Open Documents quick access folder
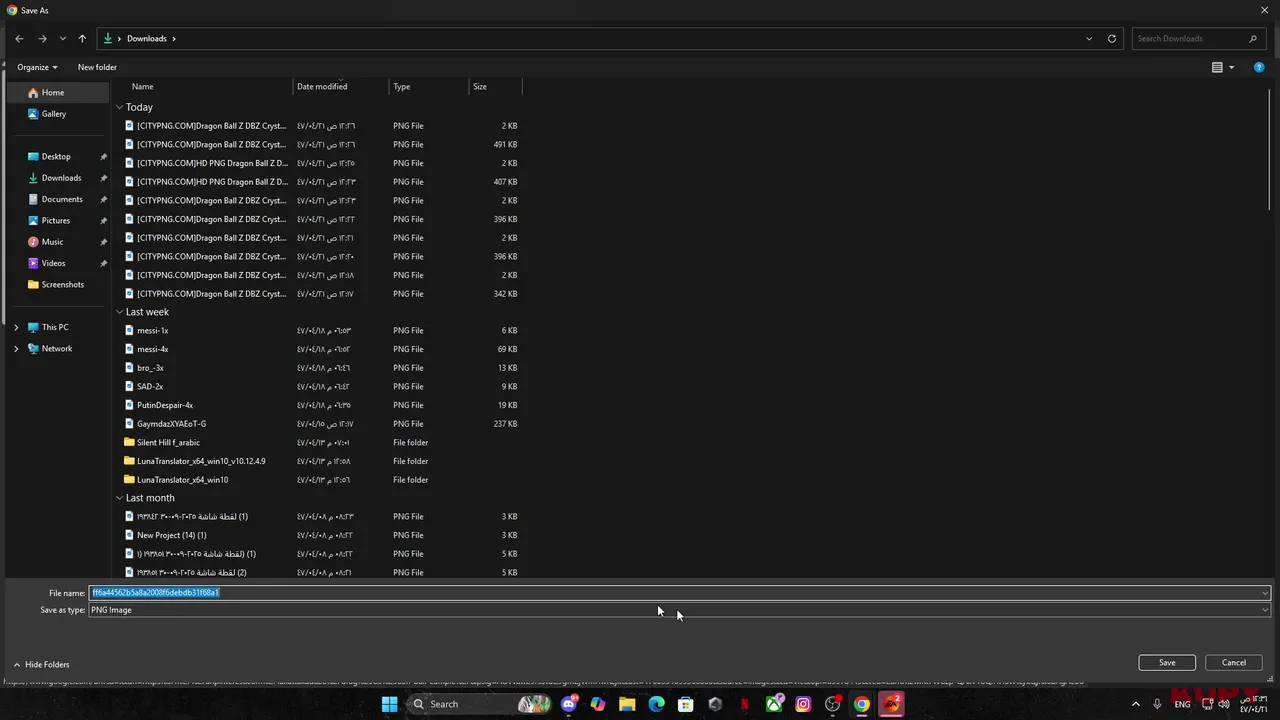Image resolution: width=1280 pixels, height=720 pixels. click(62, 199)
